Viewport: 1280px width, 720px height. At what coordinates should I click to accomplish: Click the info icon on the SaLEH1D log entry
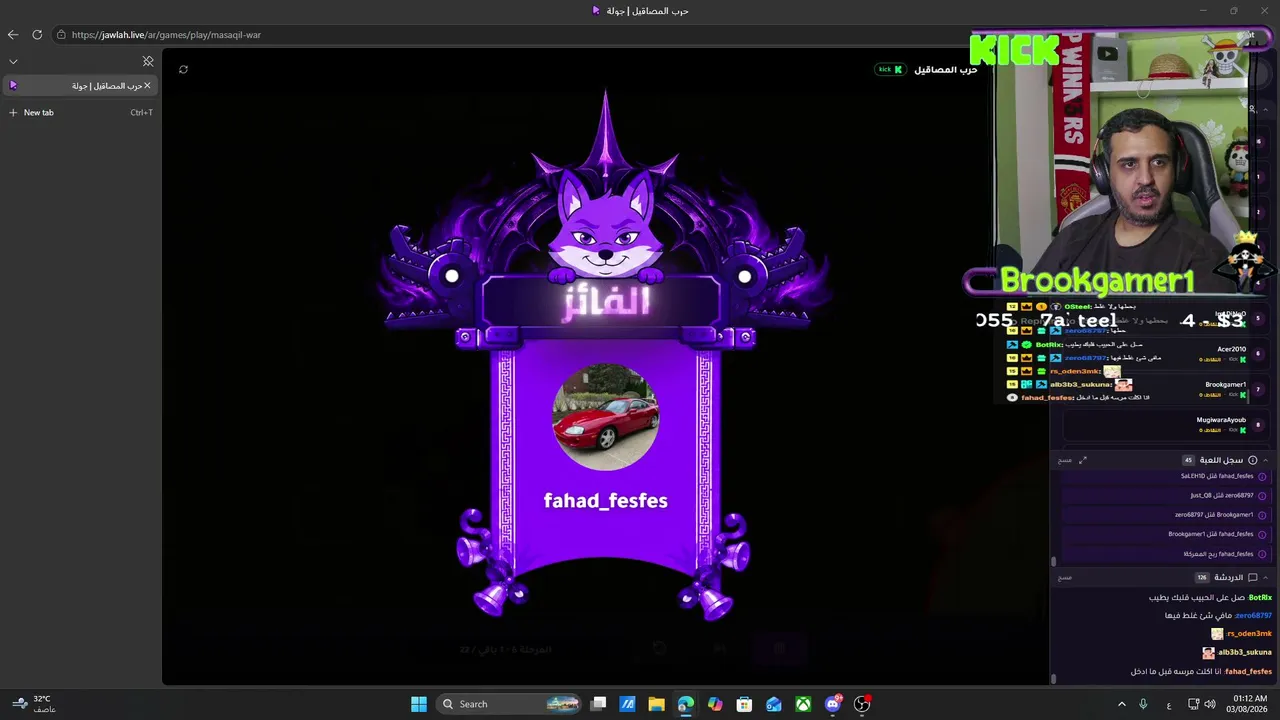1262,477
